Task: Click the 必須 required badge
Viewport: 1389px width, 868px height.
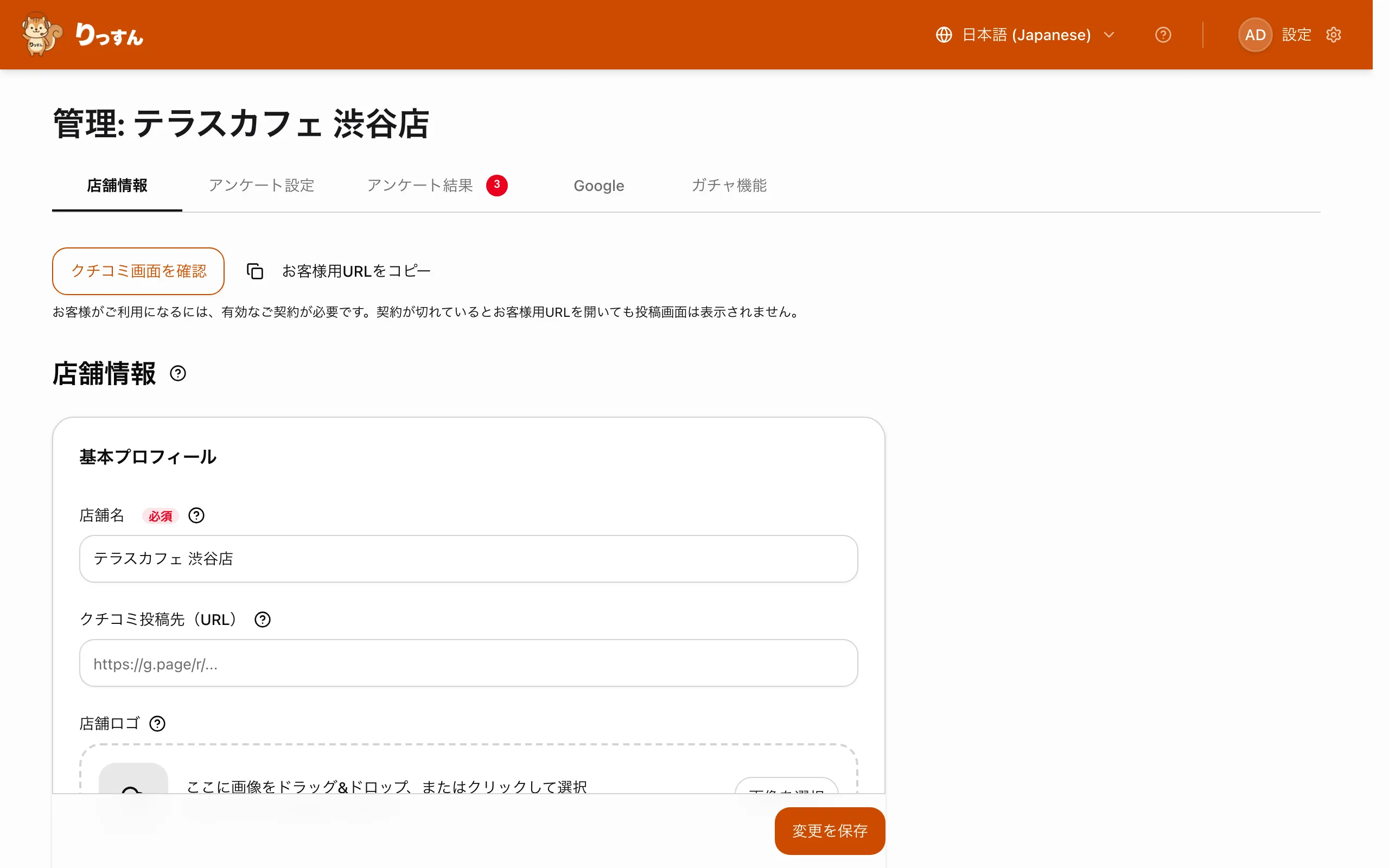Action: pyautogui.click(x=160, y=516)
